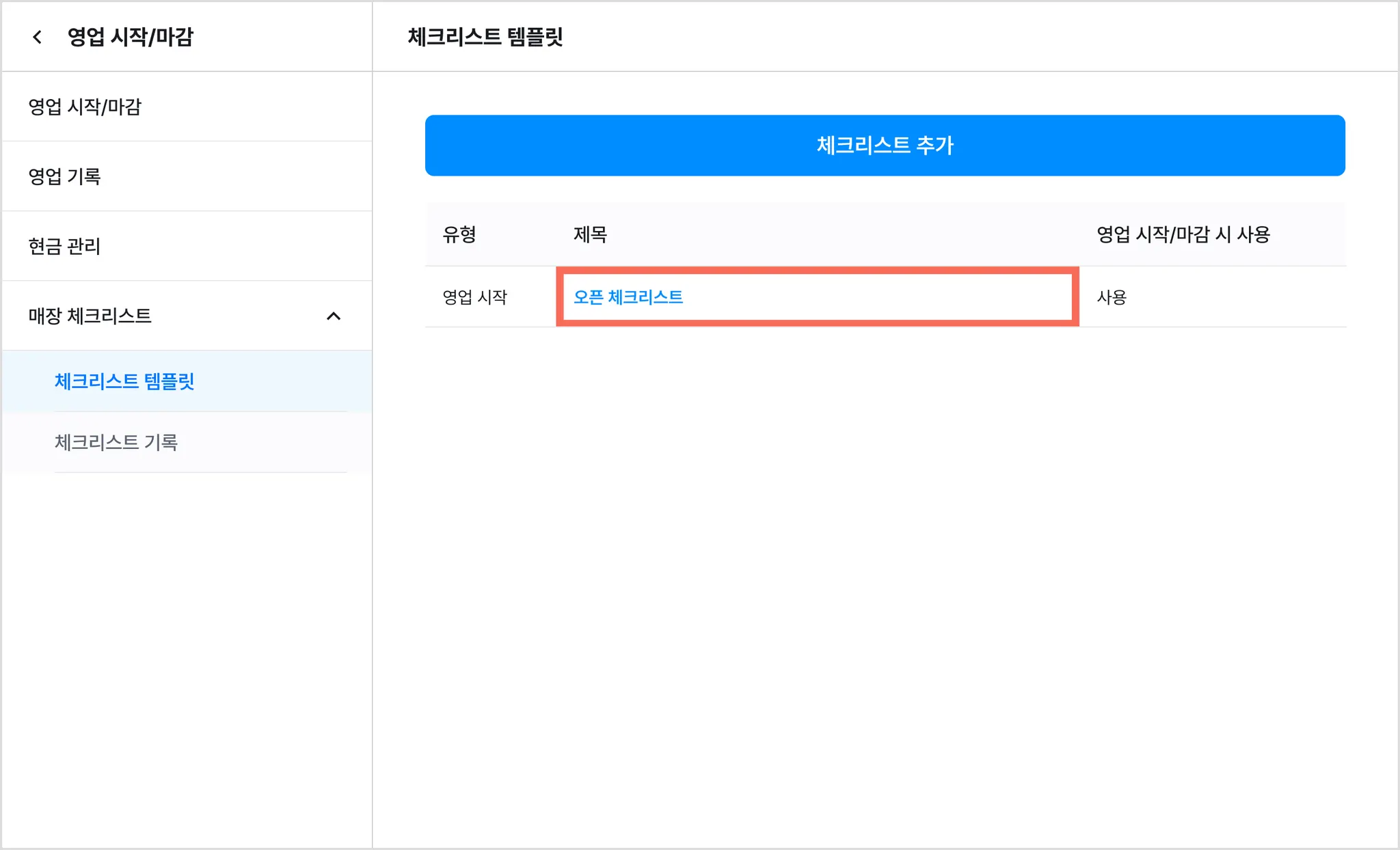
Task: Go to 영업 기록 in sidebar
Action: [64, 176]
